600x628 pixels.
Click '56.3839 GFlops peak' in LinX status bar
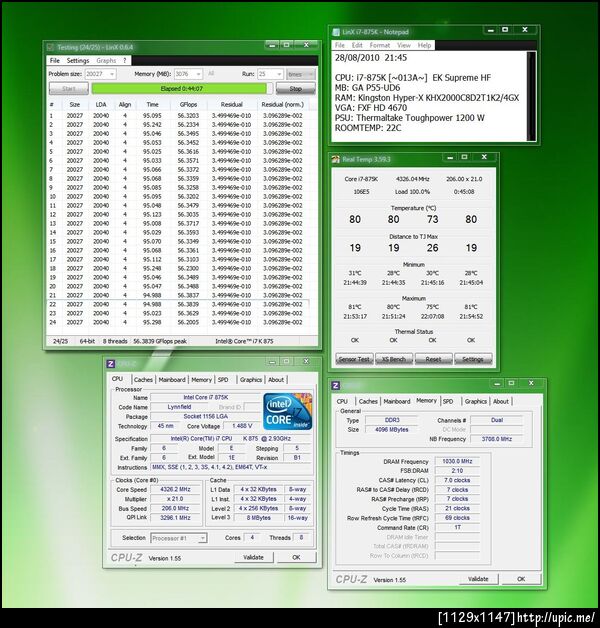pyautogui.click(x=160, y=341)
